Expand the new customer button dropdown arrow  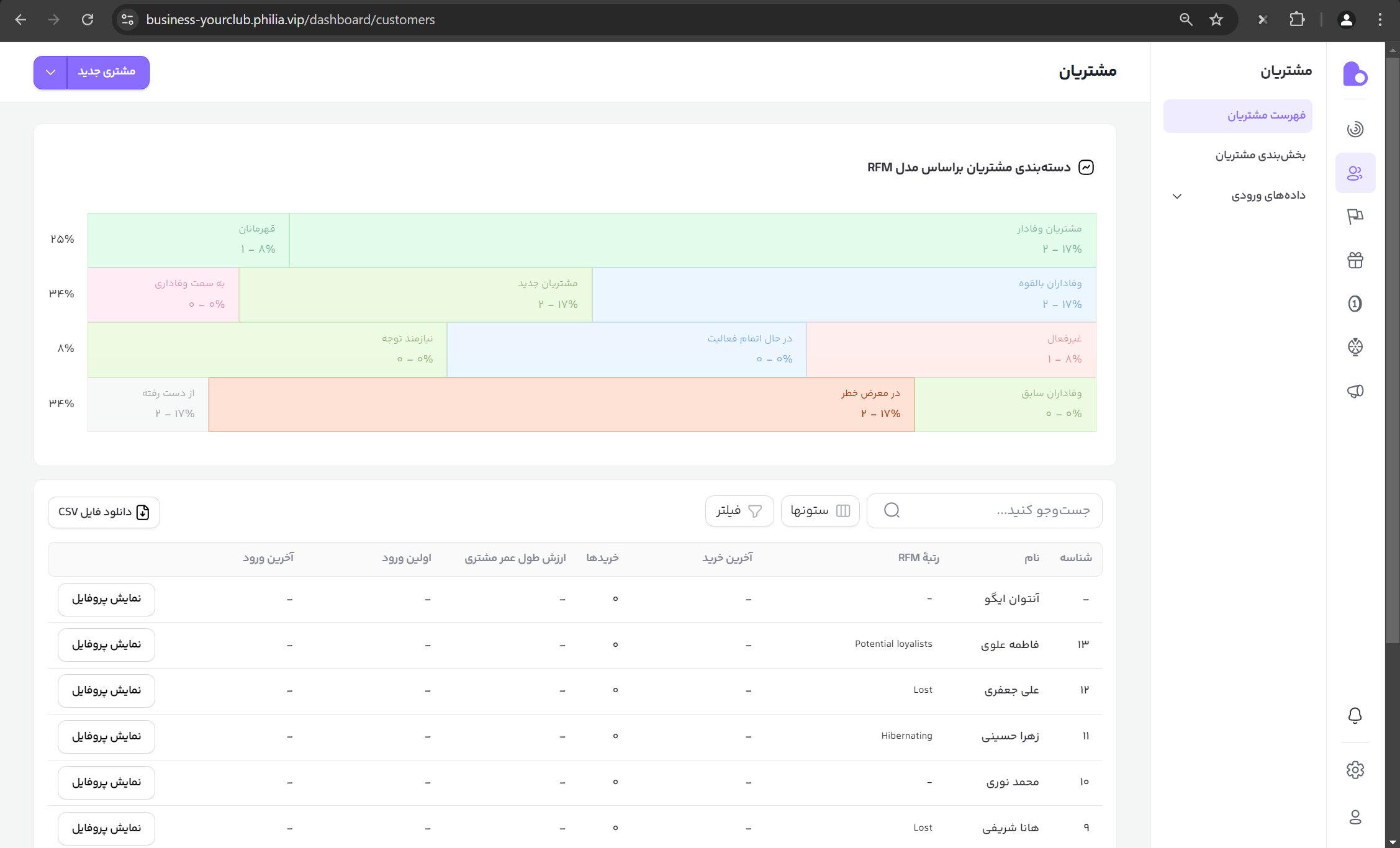50,72
